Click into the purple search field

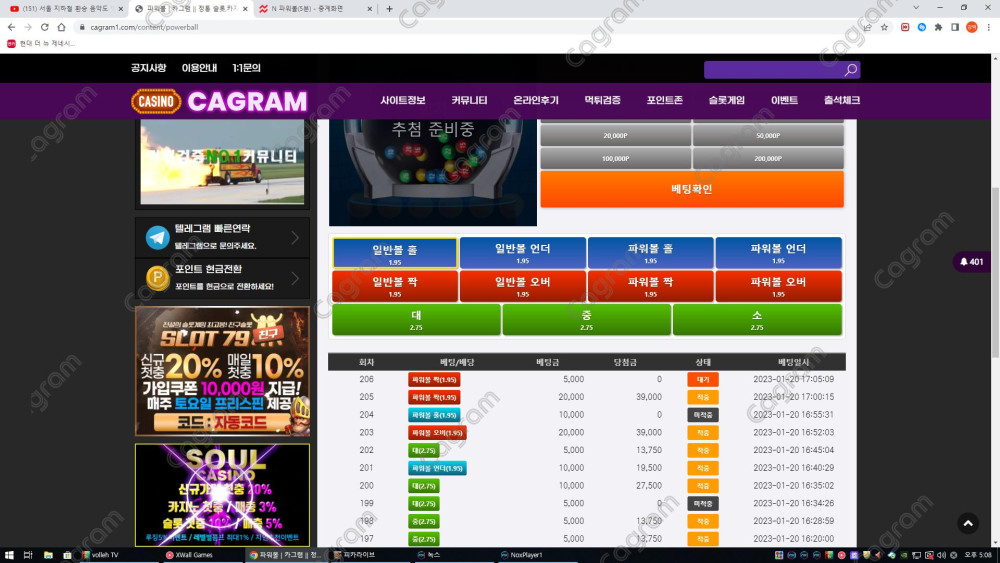click(x=772, y=70)
